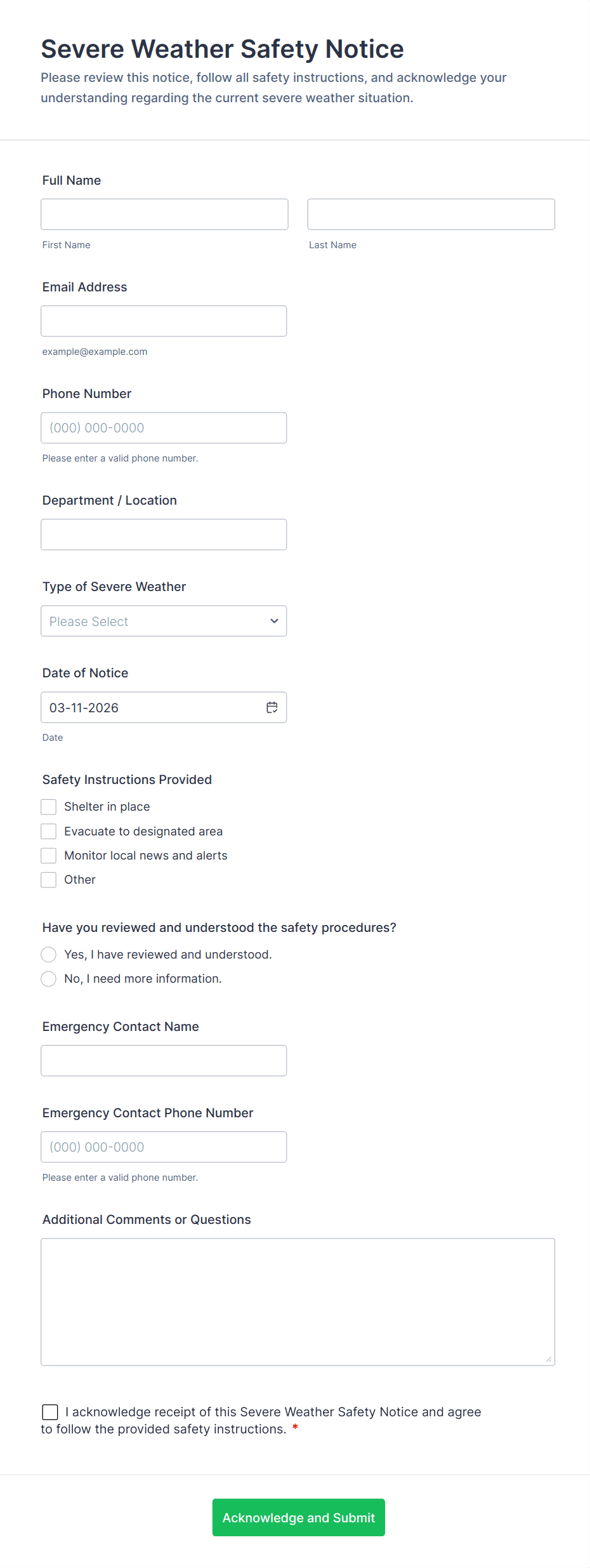Tick the Other safety instruction checkbox
The height and width of the screenshot is (1568, 590).
[49, 880]
